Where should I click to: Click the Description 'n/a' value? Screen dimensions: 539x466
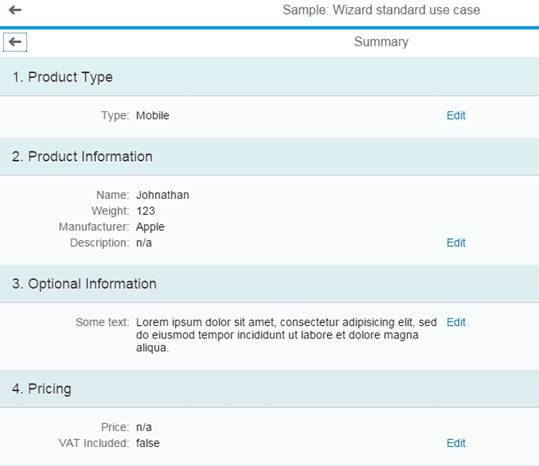click(144, 243)
